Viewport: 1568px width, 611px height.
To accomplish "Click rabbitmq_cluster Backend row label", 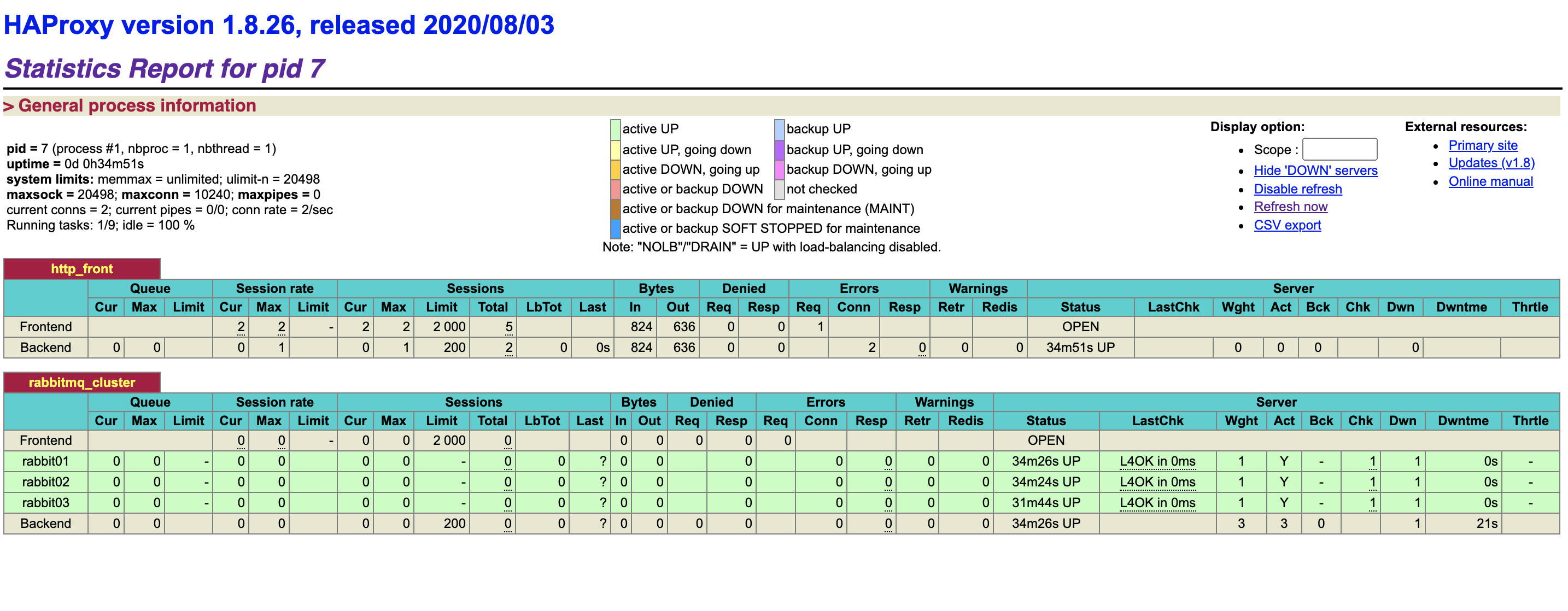I will pos(46,524).
